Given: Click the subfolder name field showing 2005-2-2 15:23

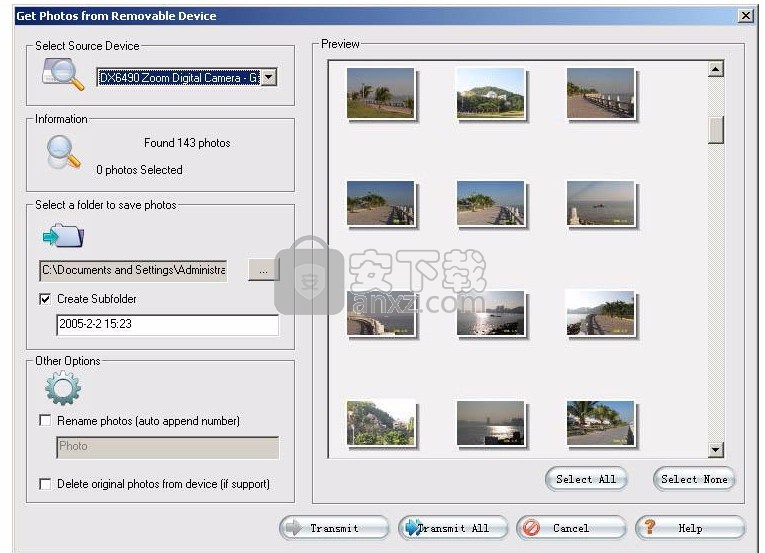Looking at the screenshot, I should point(167,325).
